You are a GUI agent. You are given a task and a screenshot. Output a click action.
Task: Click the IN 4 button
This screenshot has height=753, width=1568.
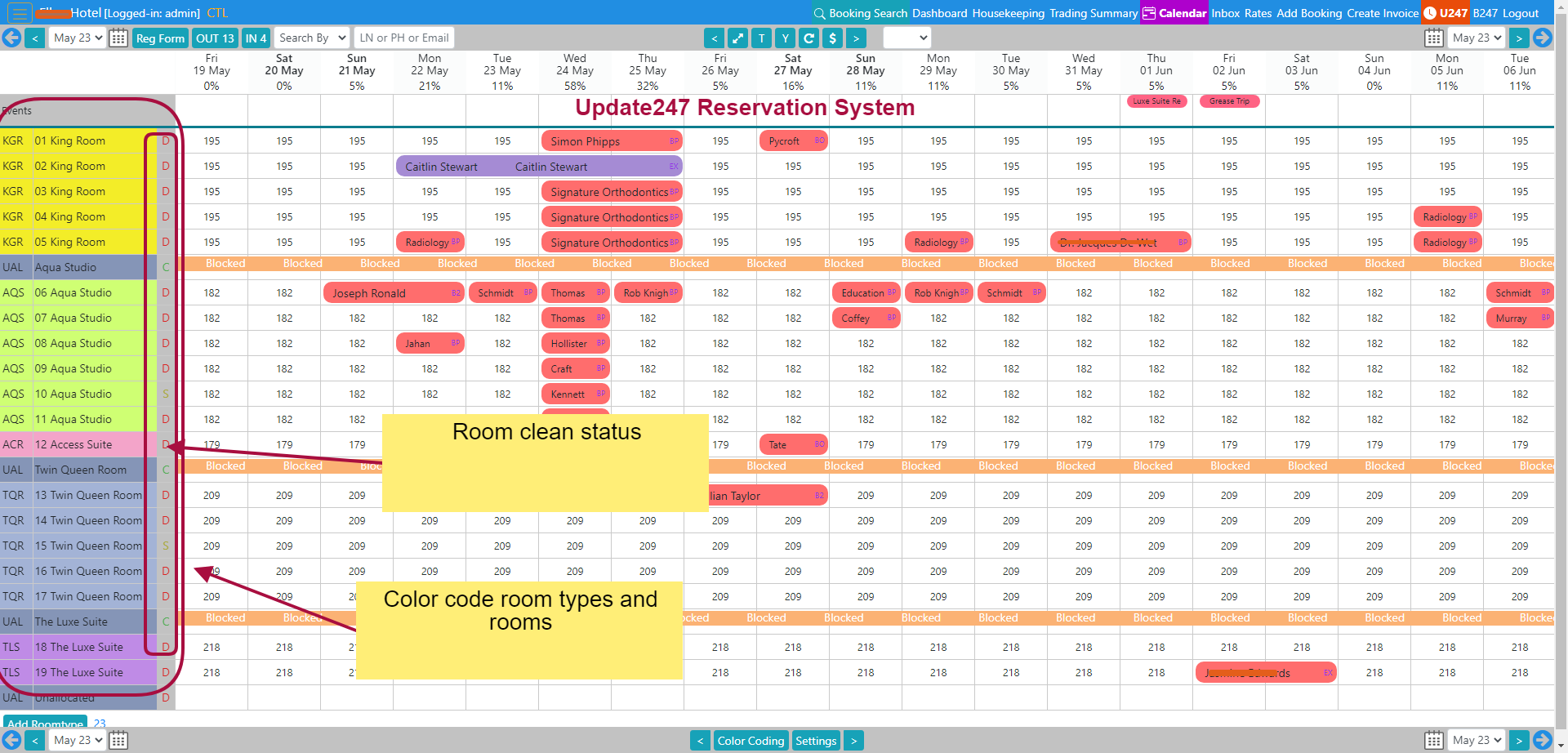click(256, 38)
